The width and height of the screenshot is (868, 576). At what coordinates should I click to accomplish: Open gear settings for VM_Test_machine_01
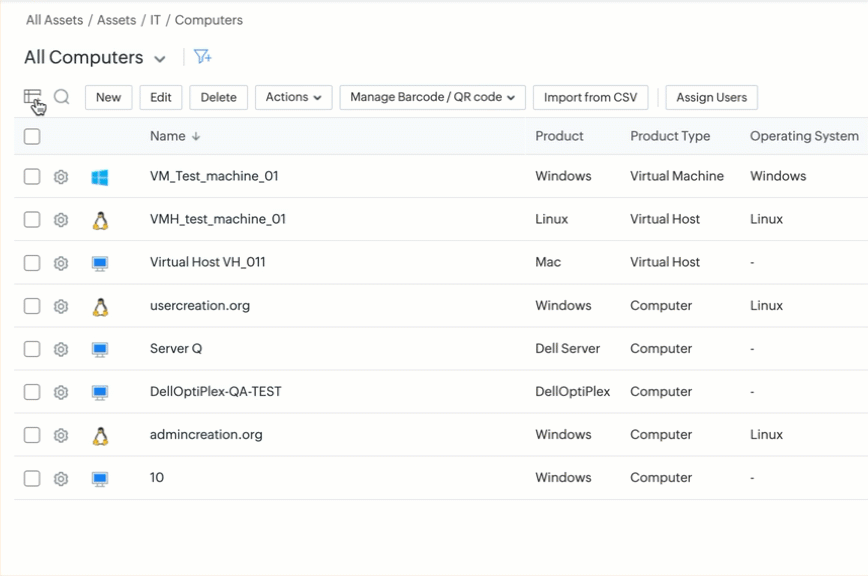(x=61, y=177)
